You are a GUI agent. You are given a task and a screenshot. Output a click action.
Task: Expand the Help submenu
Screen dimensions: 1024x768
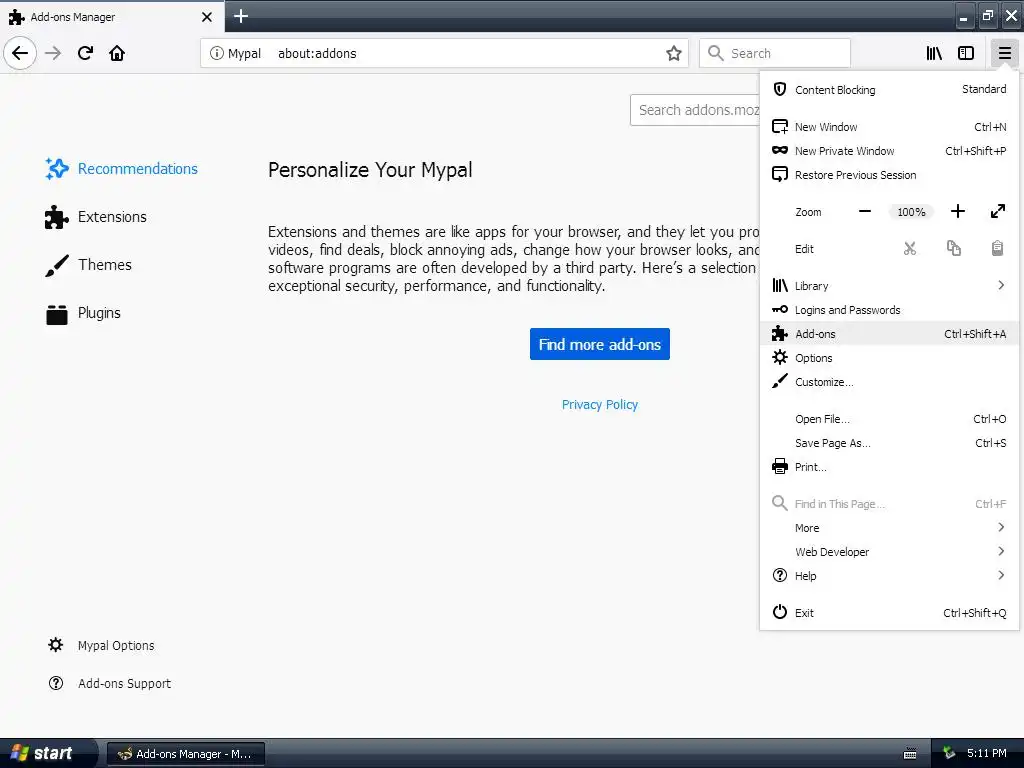[x=889, y=576]
